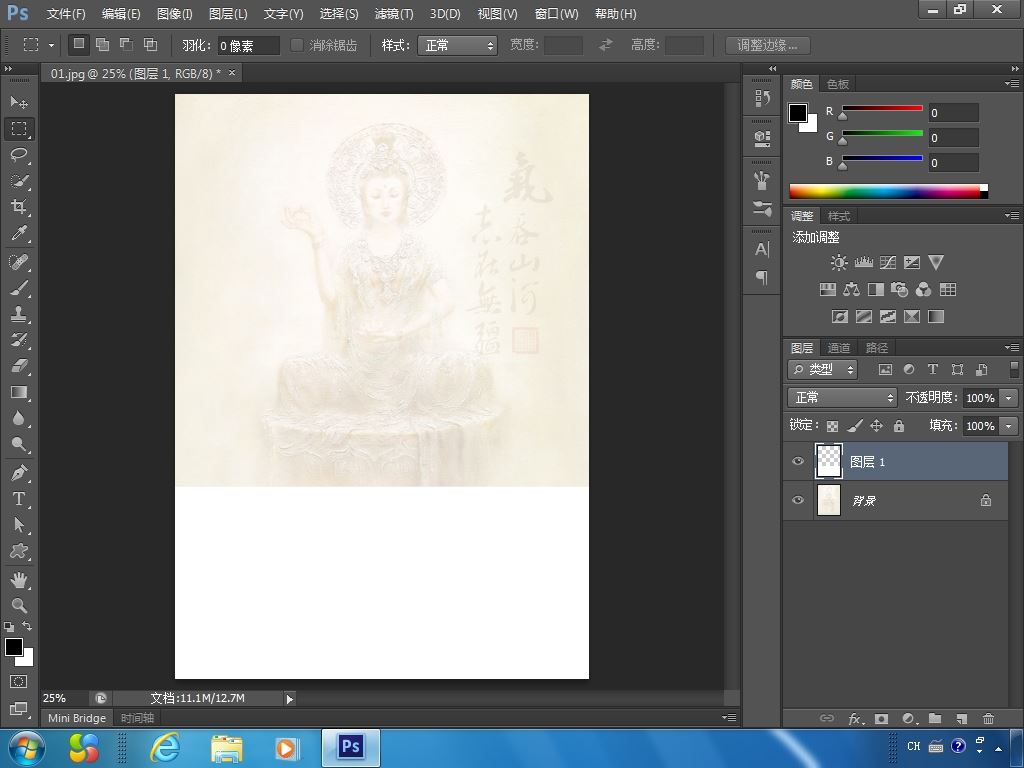This screenshot has width=1024, height=768.
Task: Open the Color panel flyout menu
Action: click(1012, 84)
